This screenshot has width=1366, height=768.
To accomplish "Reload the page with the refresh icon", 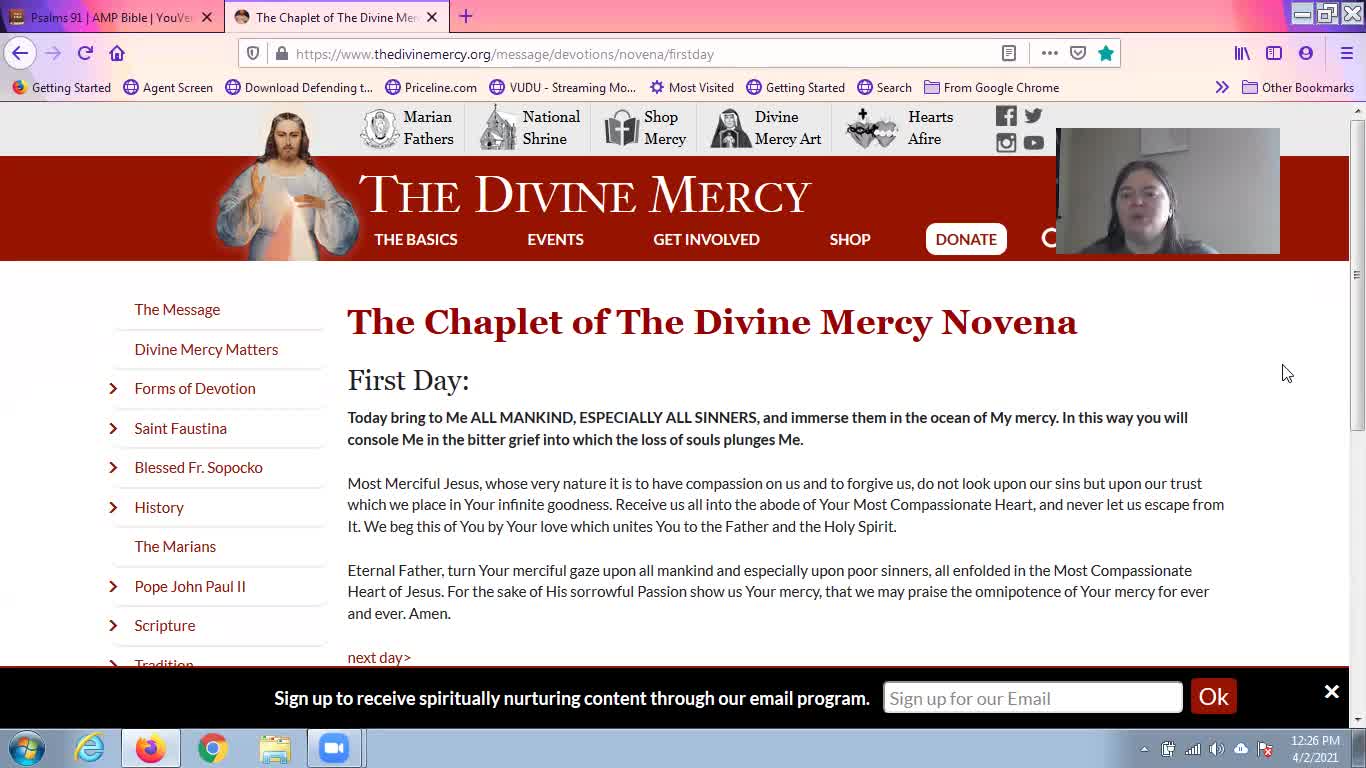I will coord(85,53).
